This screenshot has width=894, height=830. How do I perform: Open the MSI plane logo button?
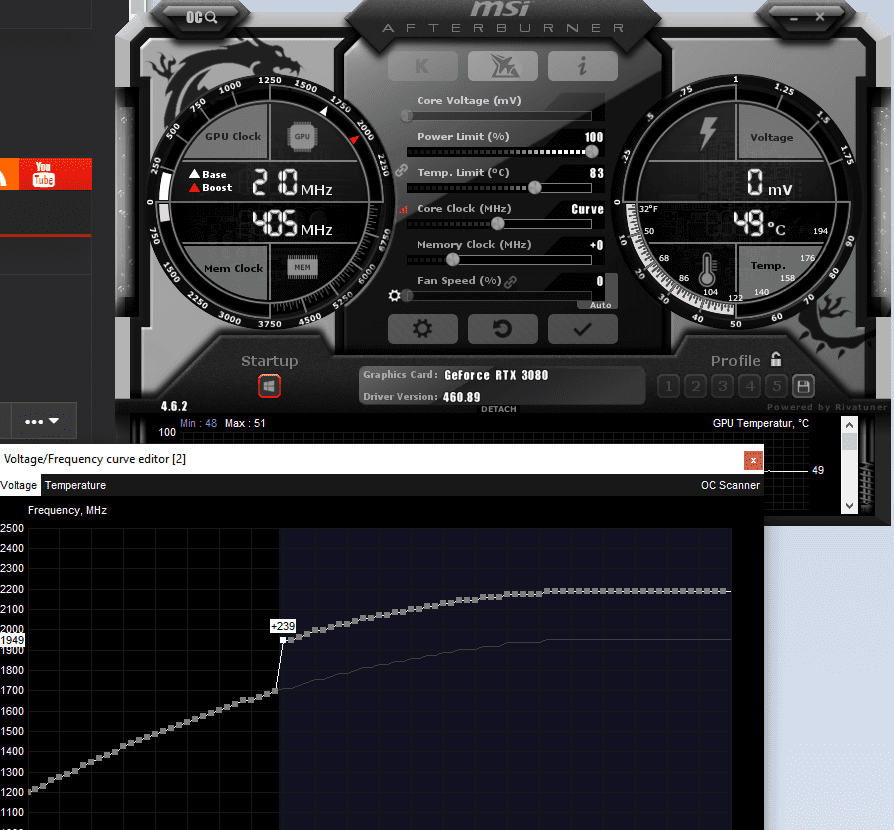click(502, 66)
